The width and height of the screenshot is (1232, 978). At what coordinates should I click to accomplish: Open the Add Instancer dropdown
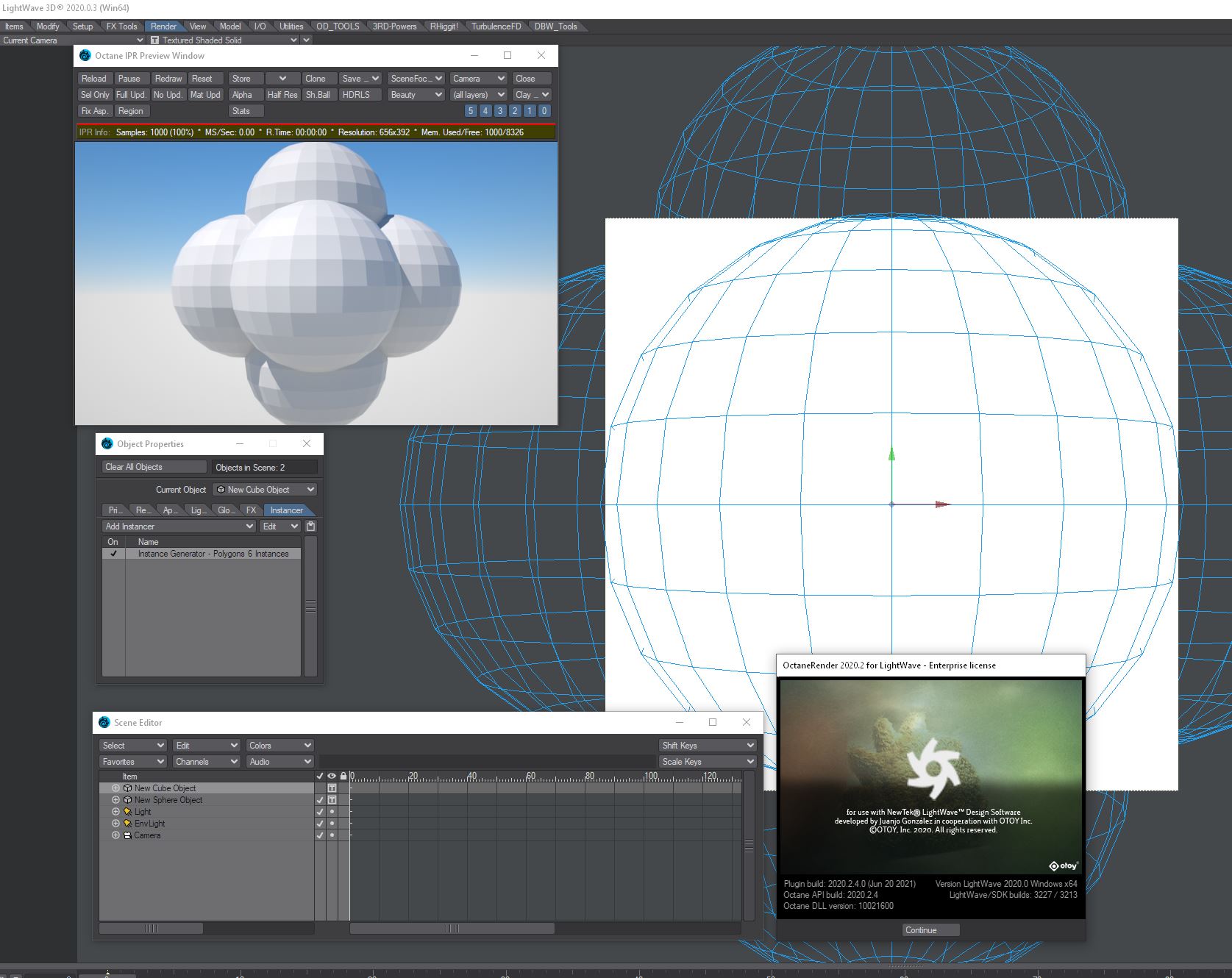tap(179, 527)
